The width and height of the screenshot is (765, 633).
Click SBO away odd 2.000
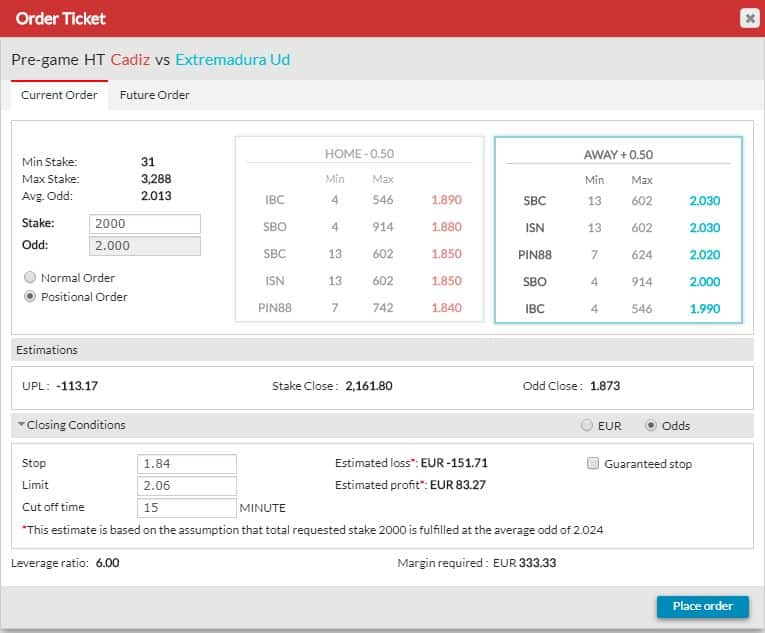point(705,282)
